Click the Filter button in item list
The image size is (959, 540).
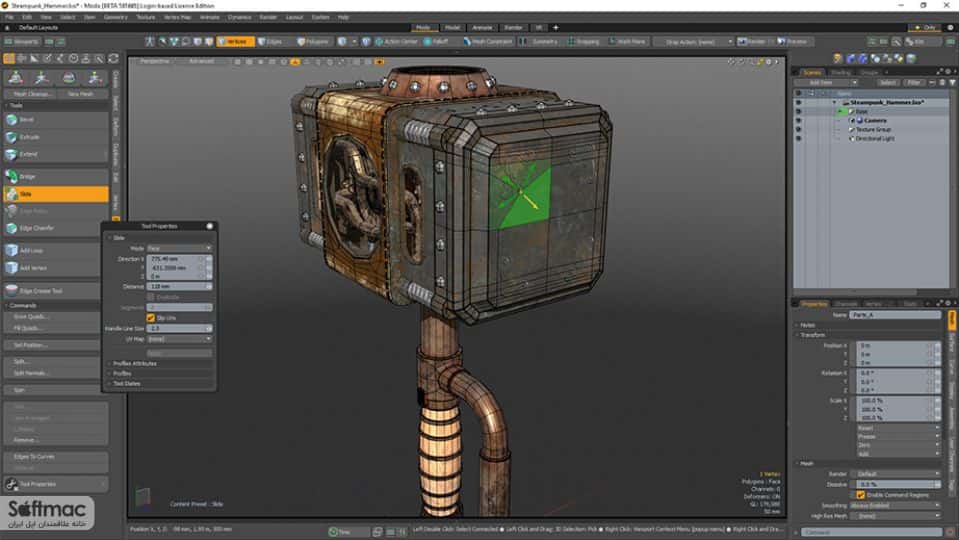[x=914, y=83]
